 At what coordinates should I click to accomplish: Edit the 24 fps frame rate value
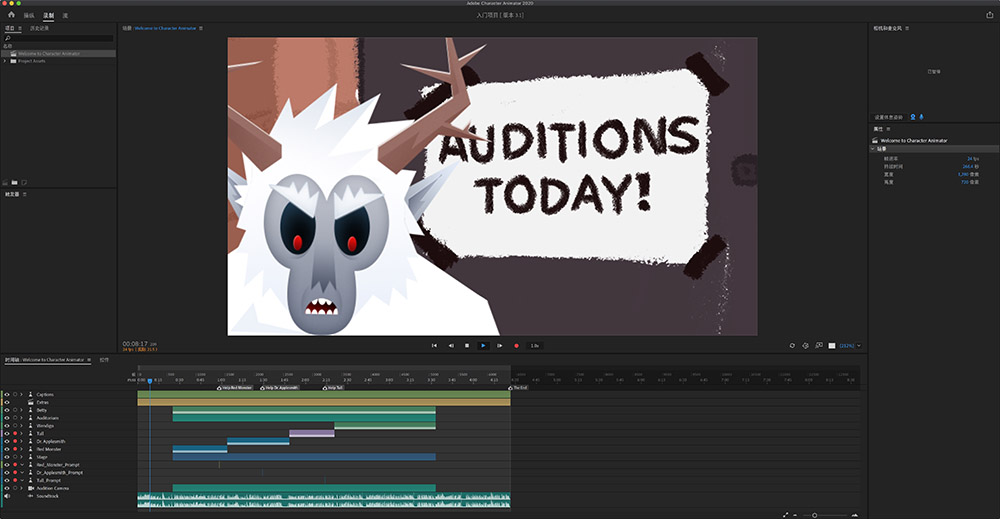972,159
